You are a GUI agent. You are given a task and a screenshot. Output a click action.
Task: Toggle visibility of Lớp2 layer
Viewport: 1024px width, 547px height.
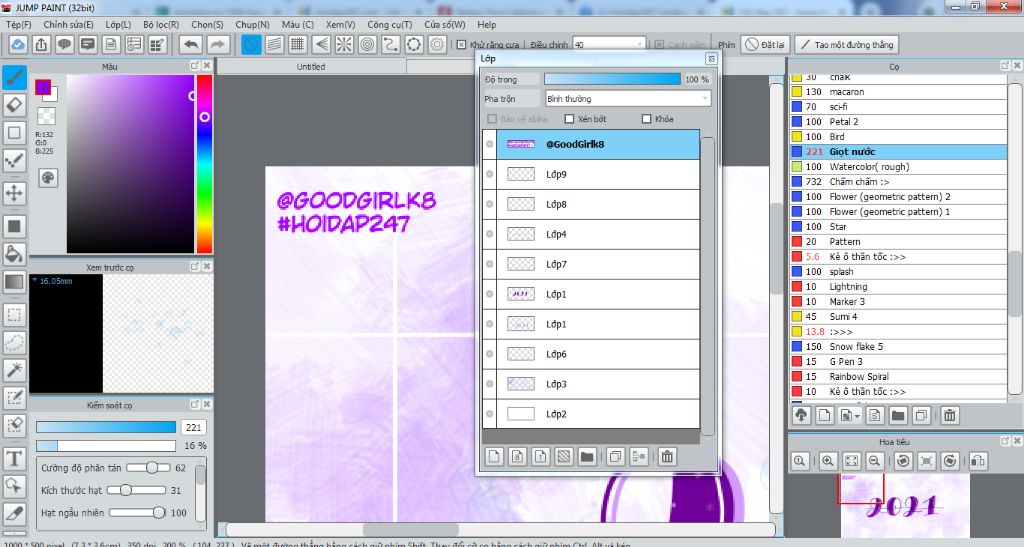[489, 414]
